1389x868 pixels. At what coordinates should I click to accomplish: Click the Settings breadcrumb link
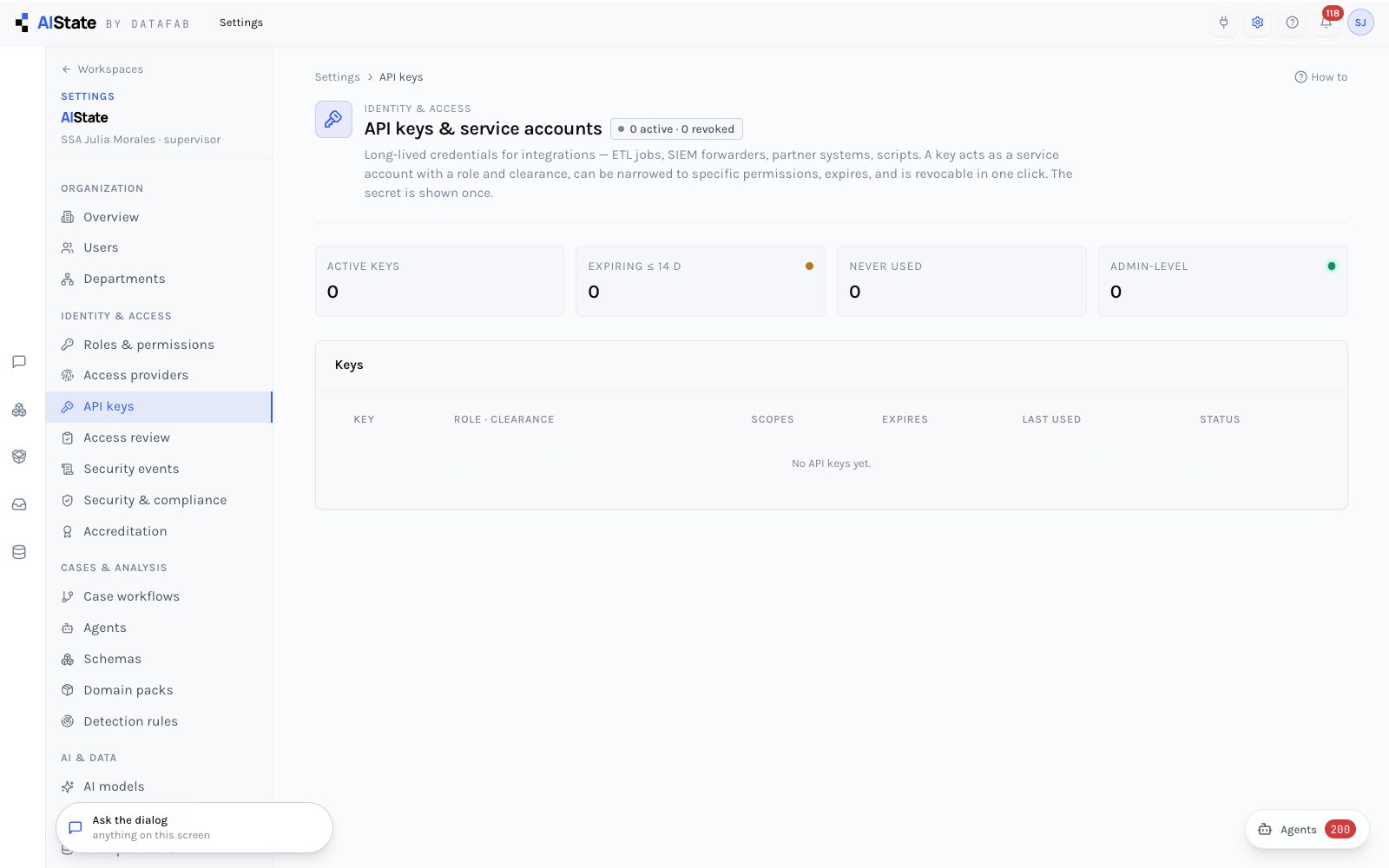[337, 77]
